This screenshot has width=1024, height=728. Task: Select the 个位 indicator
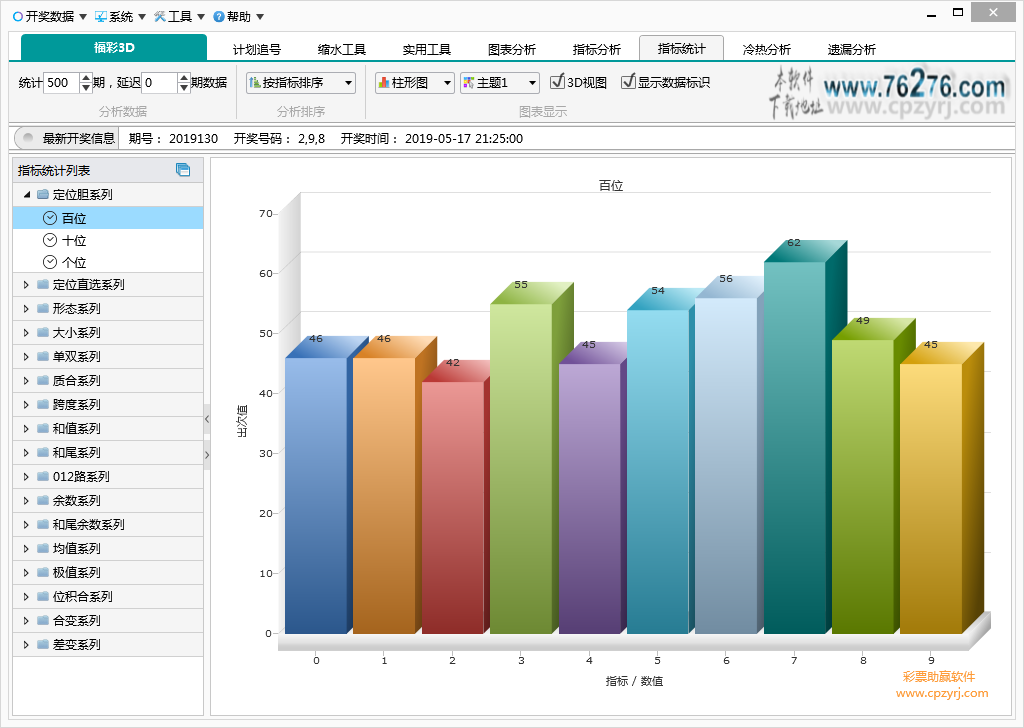tap(108, 262)
